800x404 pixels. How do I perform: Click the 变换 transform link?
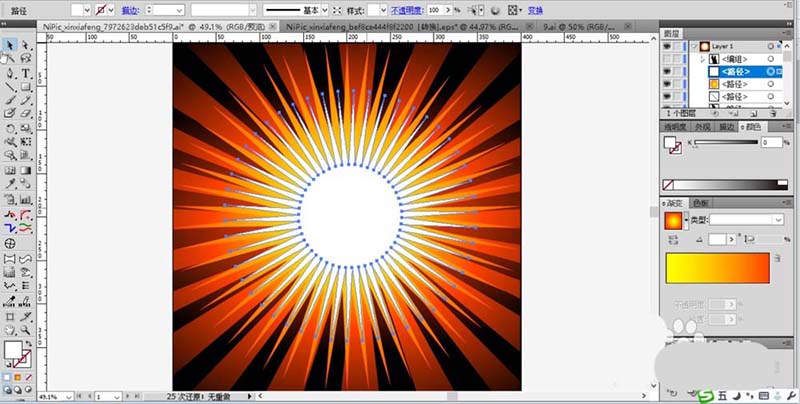pos(535,10)
